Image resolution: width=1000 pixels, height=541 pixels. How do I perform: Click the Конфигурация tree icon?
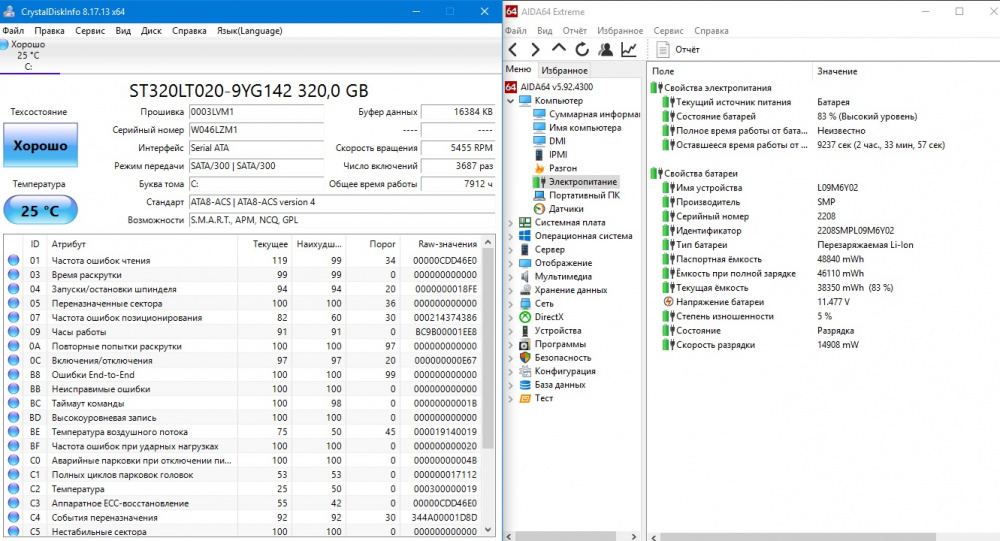[525, 371]
